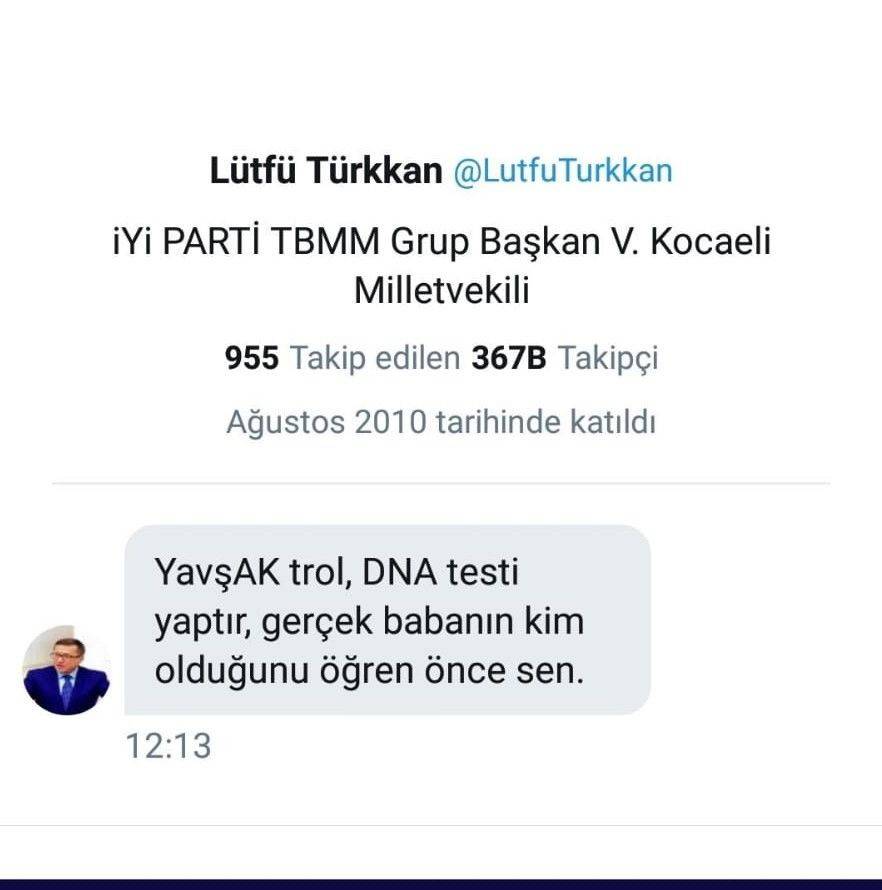Screen dimensions: 882x890
Task: Open the @LutfuTurkkan handle link
Action: [563, 171]
